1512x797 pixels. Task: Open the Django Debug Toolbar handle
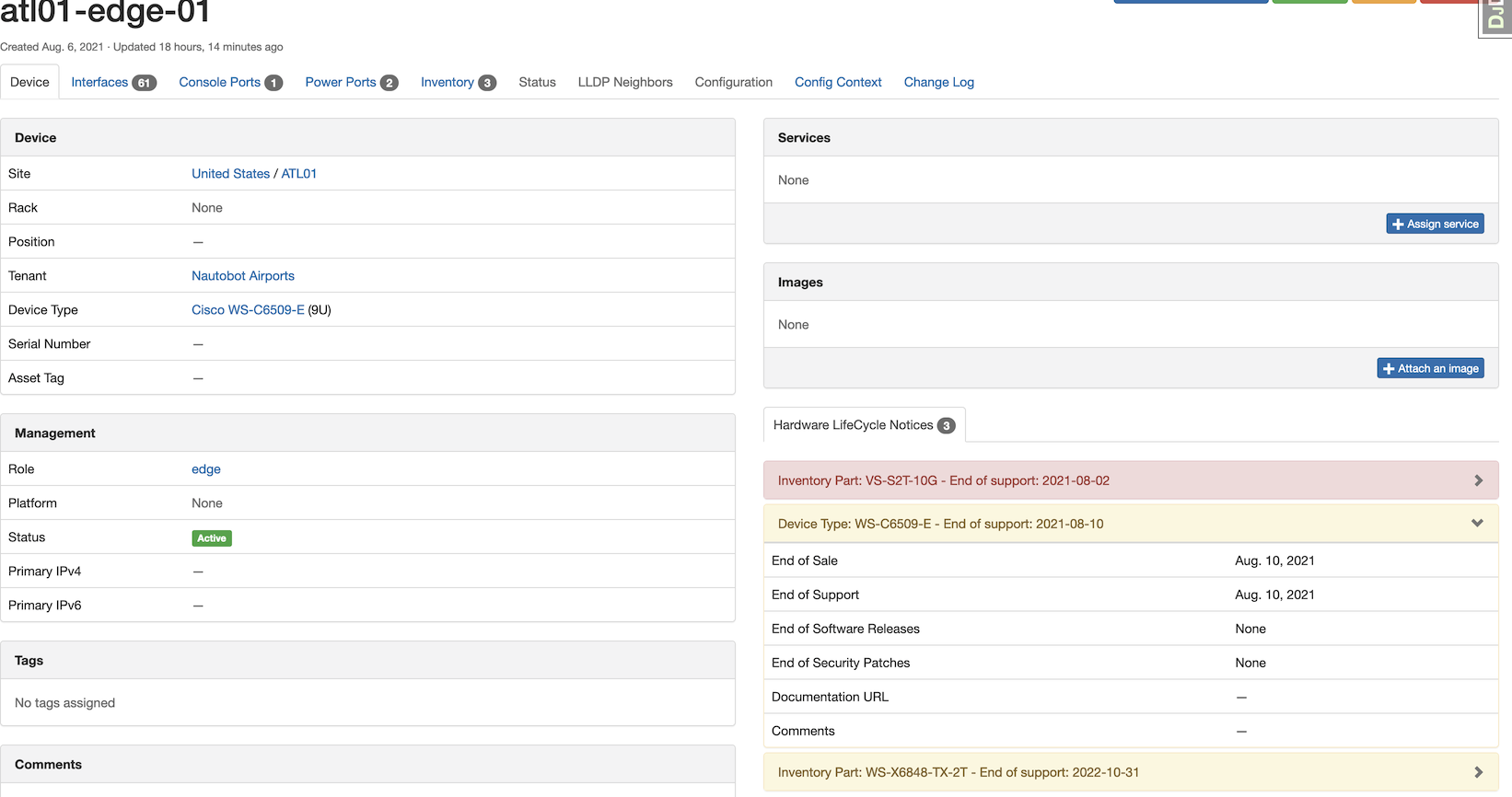1496,17
